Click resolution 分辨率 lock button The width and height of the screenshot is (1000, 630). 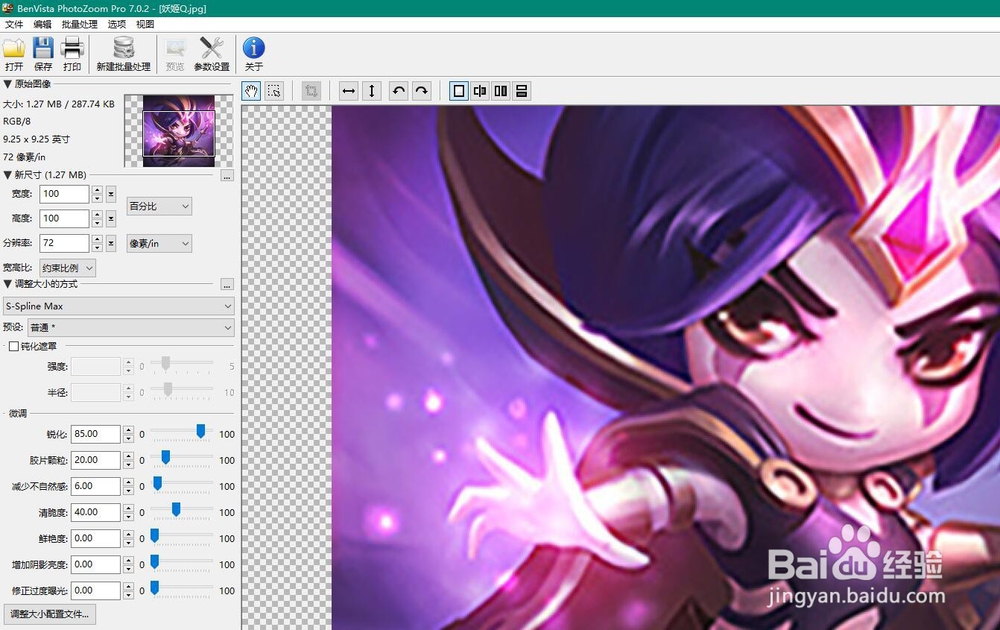[111, 243]
